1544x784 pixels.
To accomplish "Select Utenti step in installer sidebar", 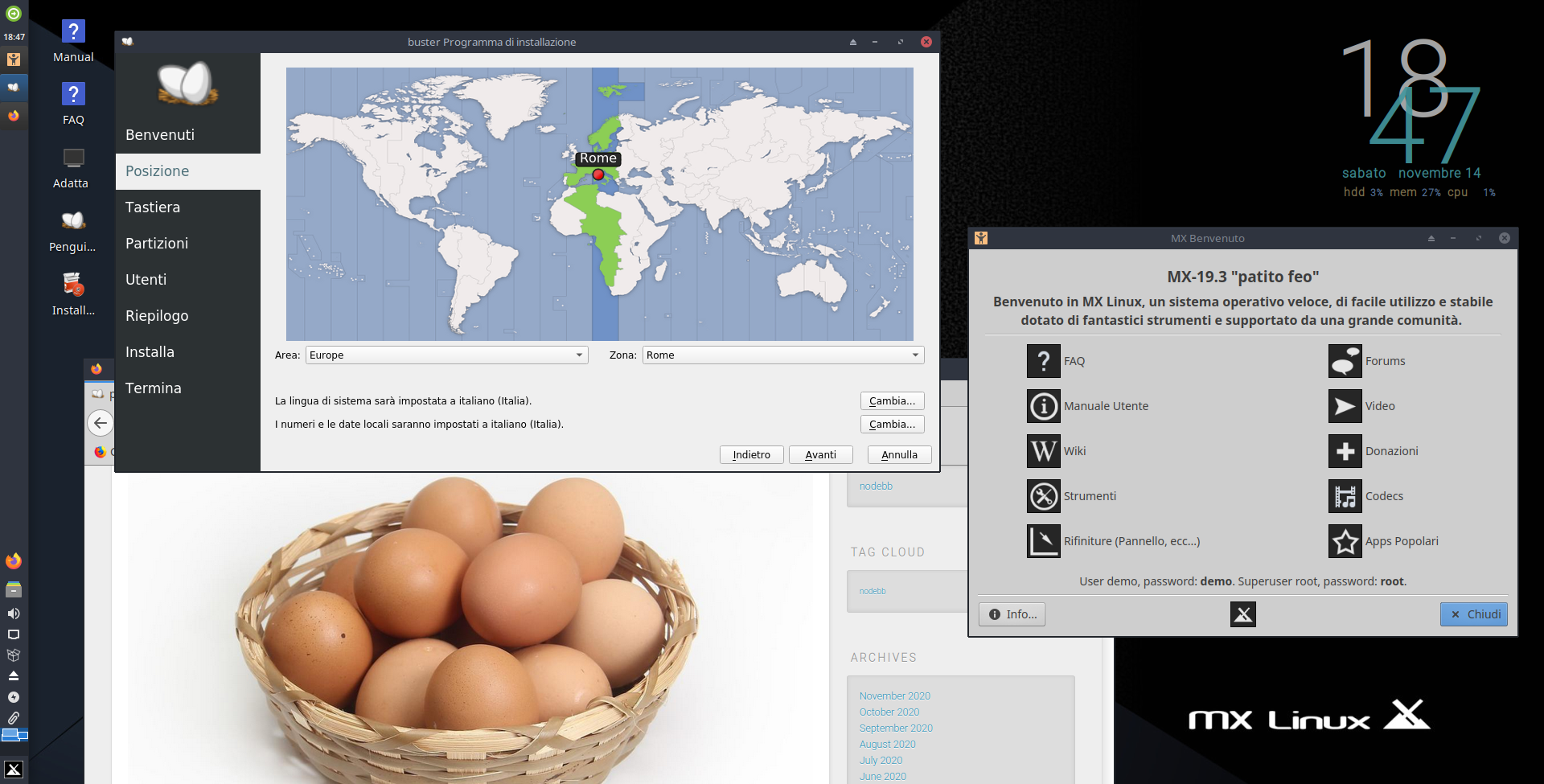I will tap(188, 280).
